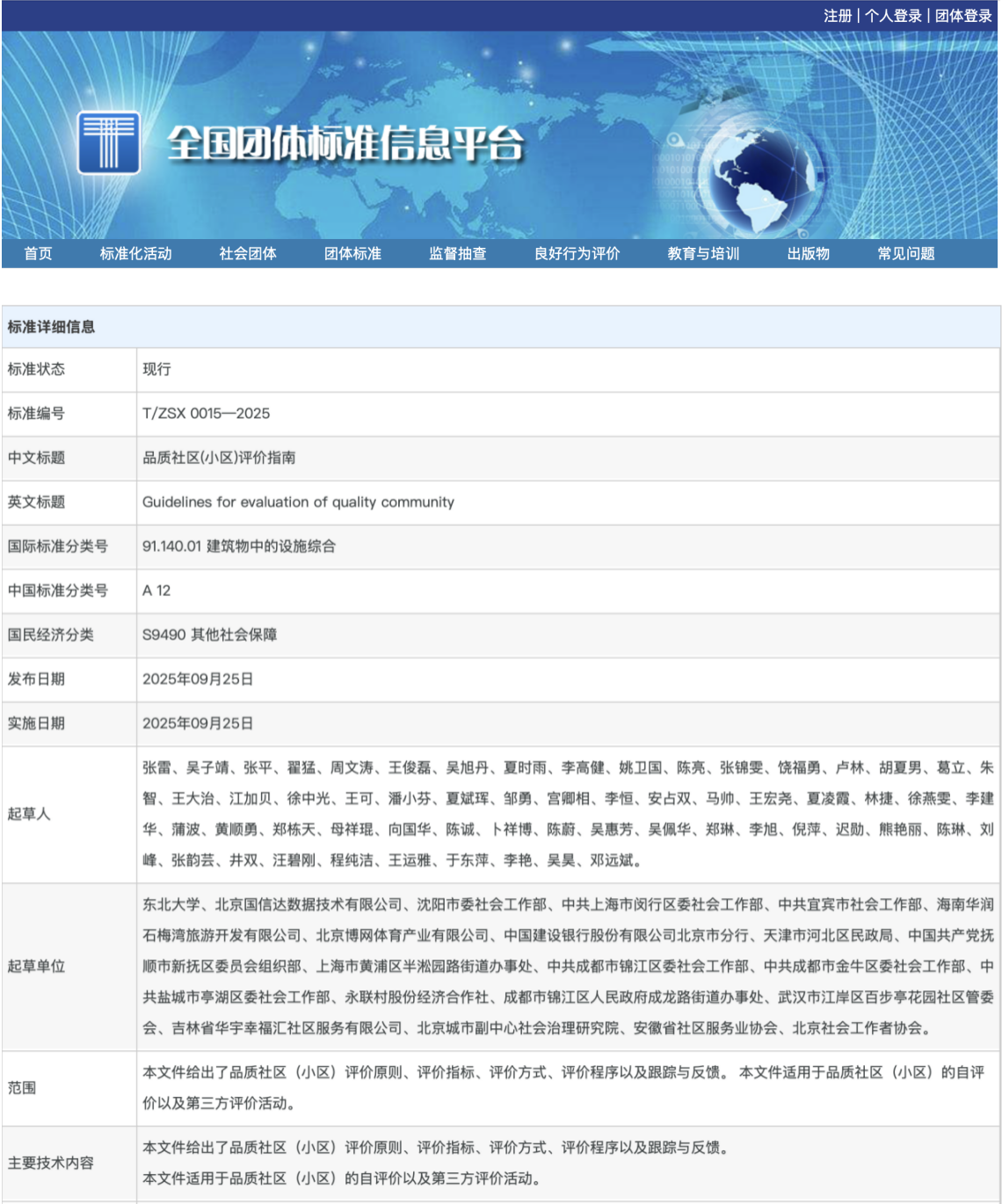
Task: Click the standard number T/ZSX 0015—2025
Action: tap(206, 414)
